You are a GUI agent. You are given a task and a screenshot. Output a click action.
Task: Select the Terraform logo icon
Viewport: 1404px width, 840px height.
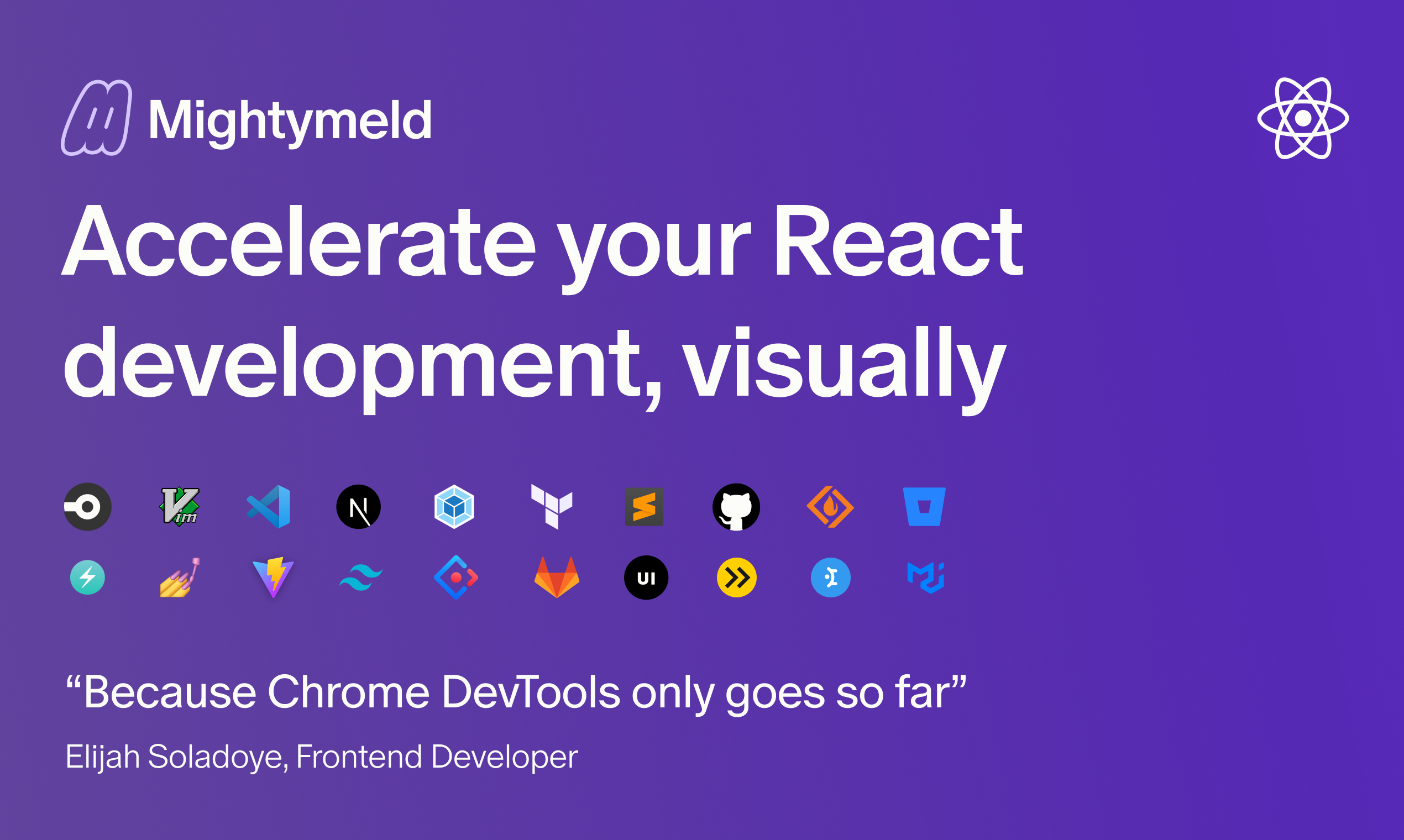click(x=552, y=507)
